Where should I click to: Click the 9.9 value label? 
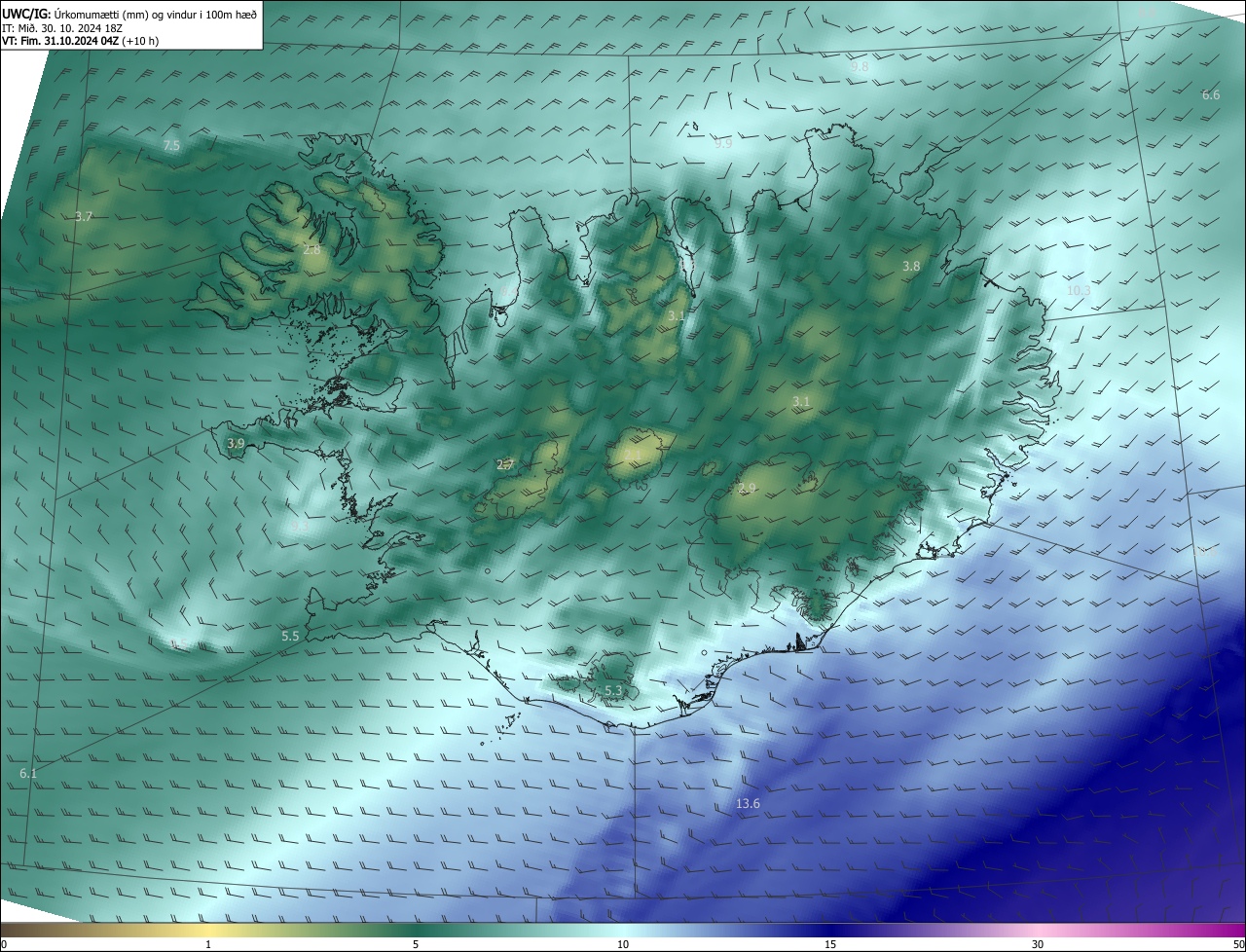click(x=723, y=144)
